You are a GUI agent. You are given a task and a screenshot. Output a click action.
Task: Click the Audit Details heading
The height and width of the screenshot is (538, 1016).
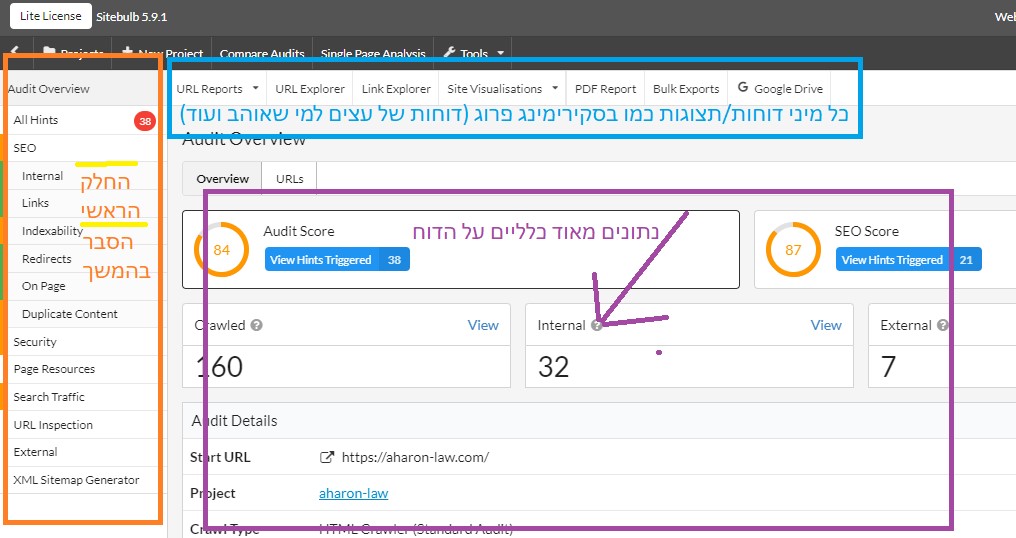(x=234, y=421)
